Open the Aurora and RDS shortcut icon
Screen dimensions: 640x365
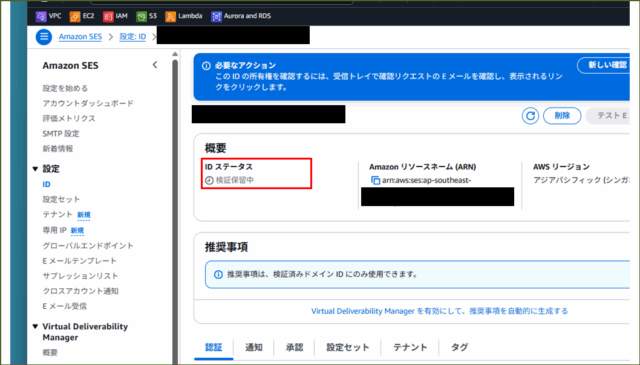point(216,16)
